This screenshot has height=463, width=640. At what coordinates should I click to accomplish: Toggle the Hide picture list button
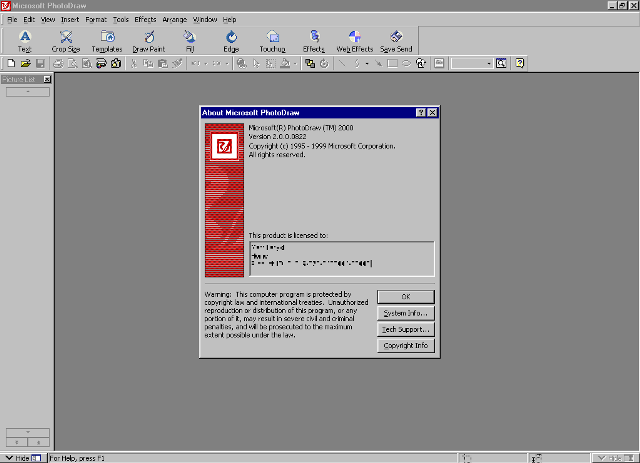[x=22, y=457]
